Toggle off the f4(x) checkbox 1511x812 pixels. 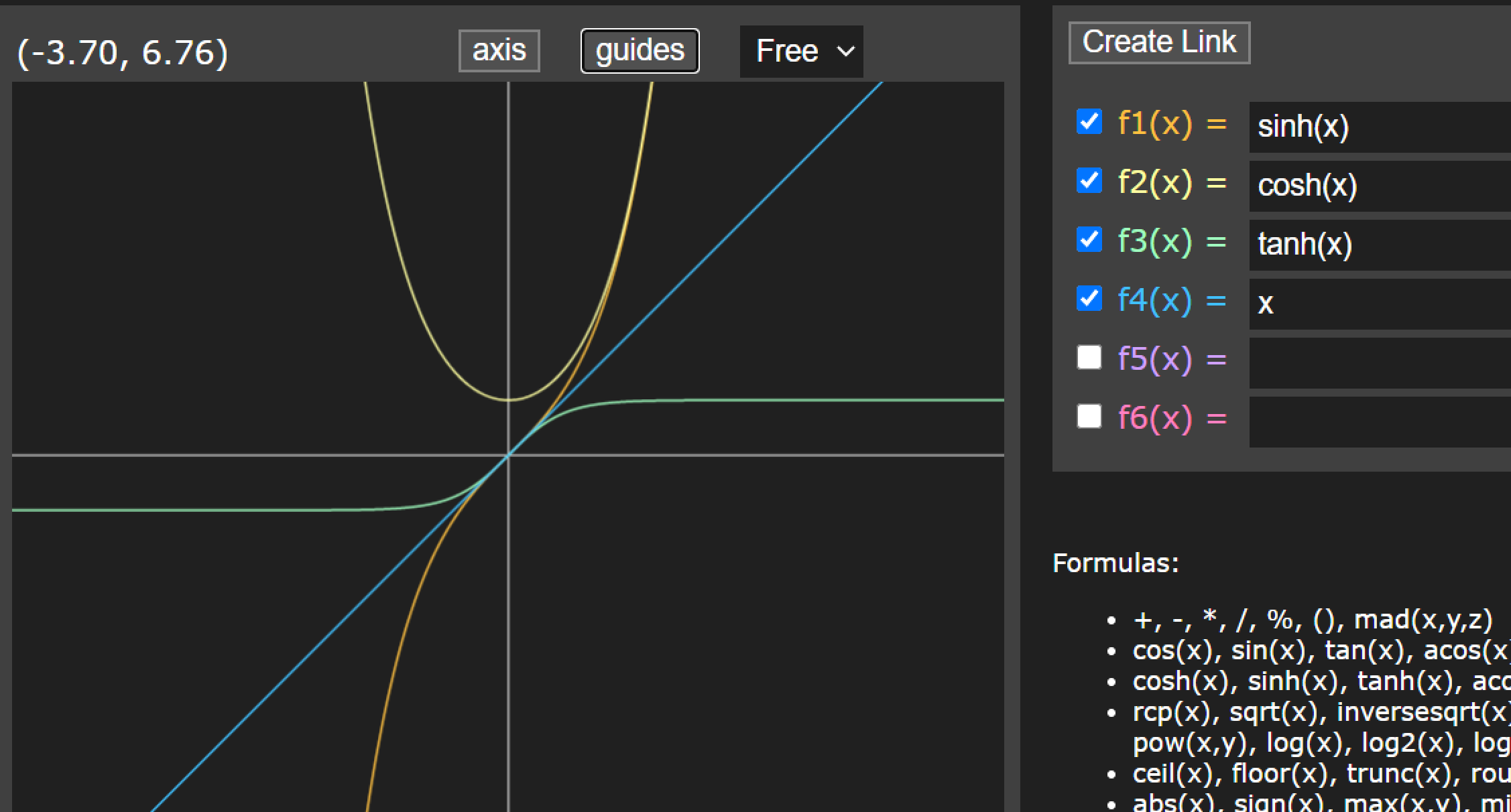(1089, 299)
